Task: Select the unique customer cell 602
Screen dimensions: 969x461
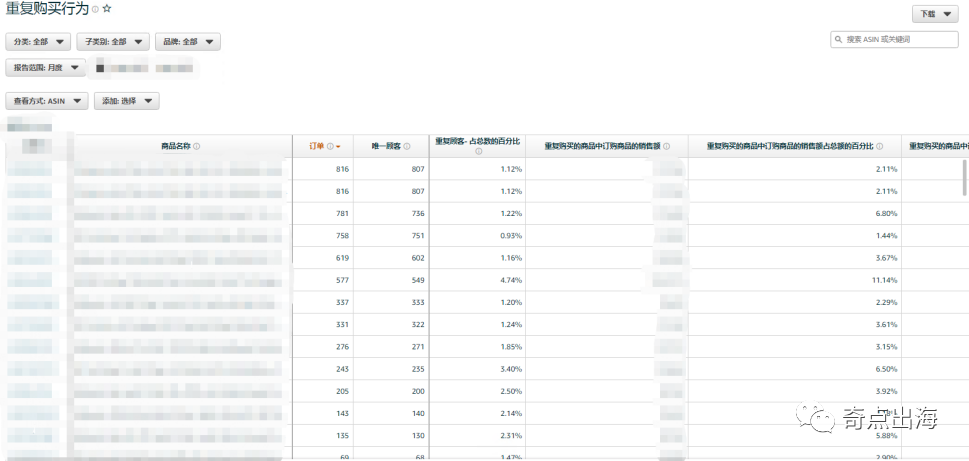Action: coord(418,258)
